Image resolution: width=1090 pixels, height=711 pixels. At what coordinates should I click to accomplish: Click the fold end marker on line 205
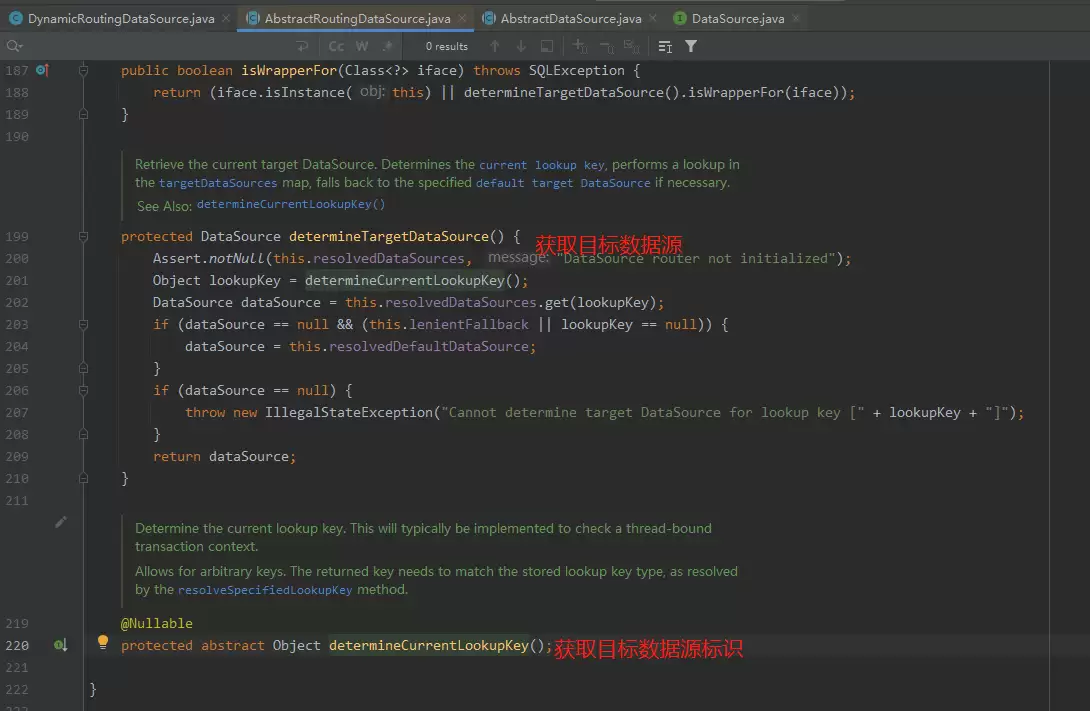click(83, 368)
